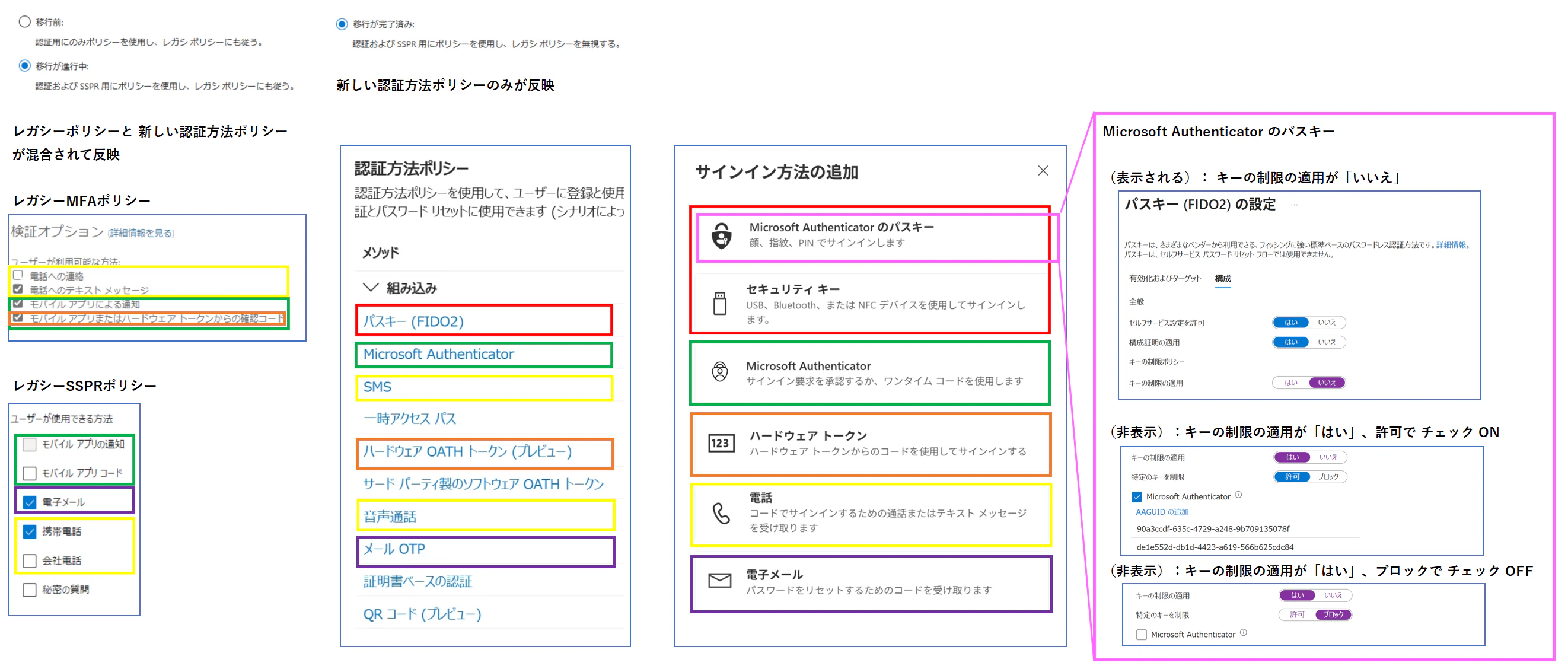Click the info icon beside checked Microsoft Authenticator
This screenshot has width=1568, height=669.
[x=1238, y=495]
